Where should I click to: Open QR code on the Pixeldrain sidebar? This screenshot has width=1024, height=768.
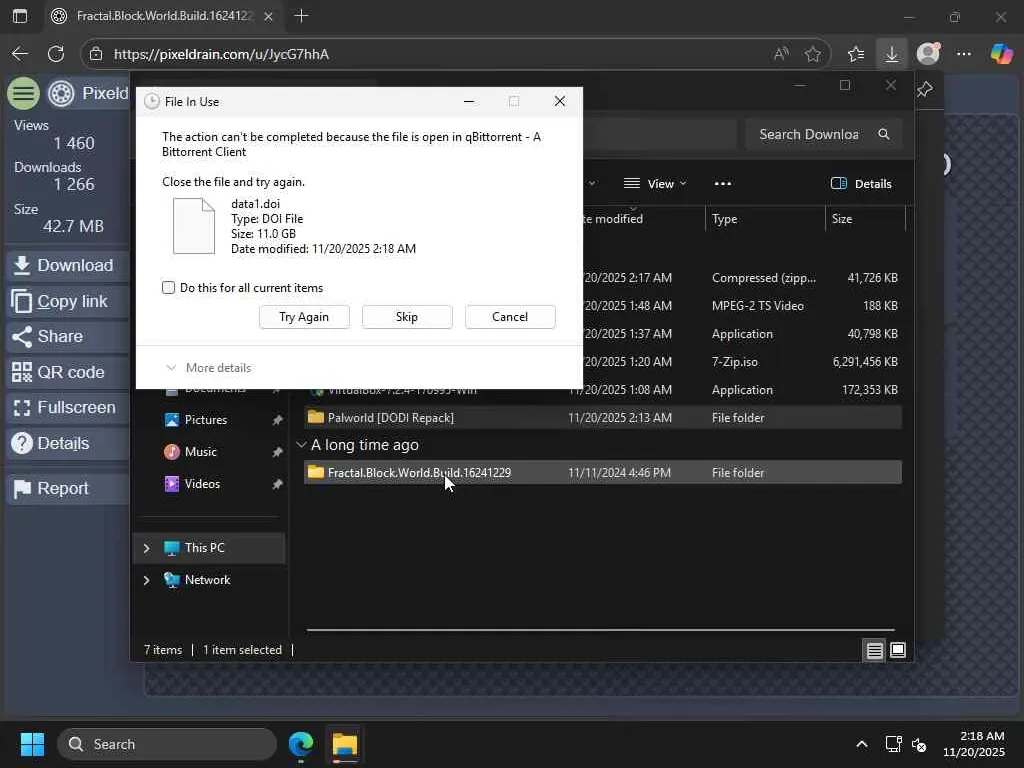click(x=68, y=372)
